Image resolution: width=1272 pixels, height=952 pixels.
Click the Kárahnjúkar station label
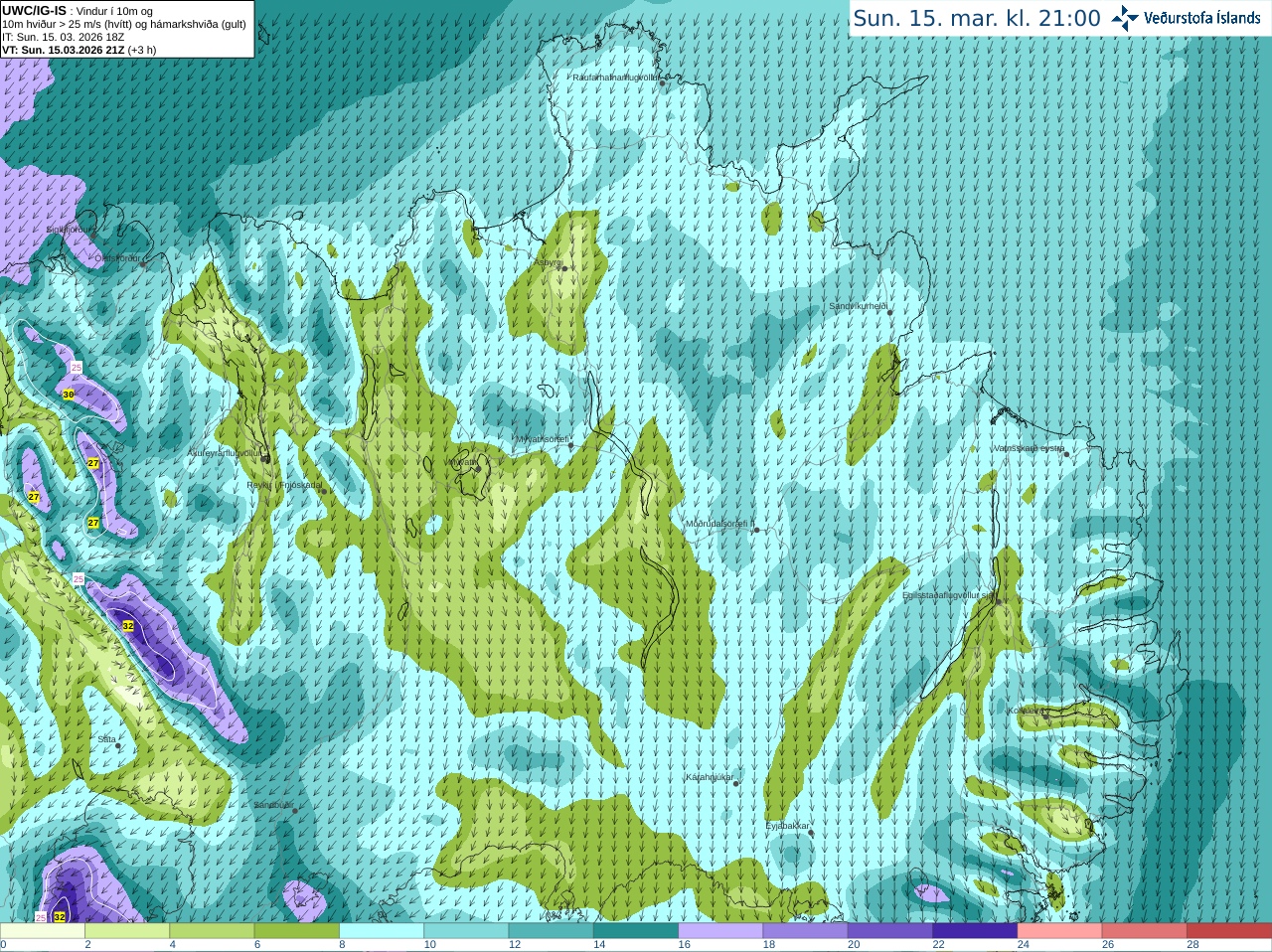click(x=710, y=777)
